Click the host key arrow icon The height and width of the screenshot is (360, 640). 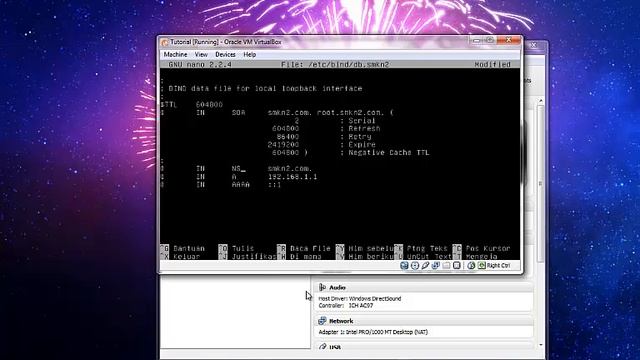[x=482, y=265]
